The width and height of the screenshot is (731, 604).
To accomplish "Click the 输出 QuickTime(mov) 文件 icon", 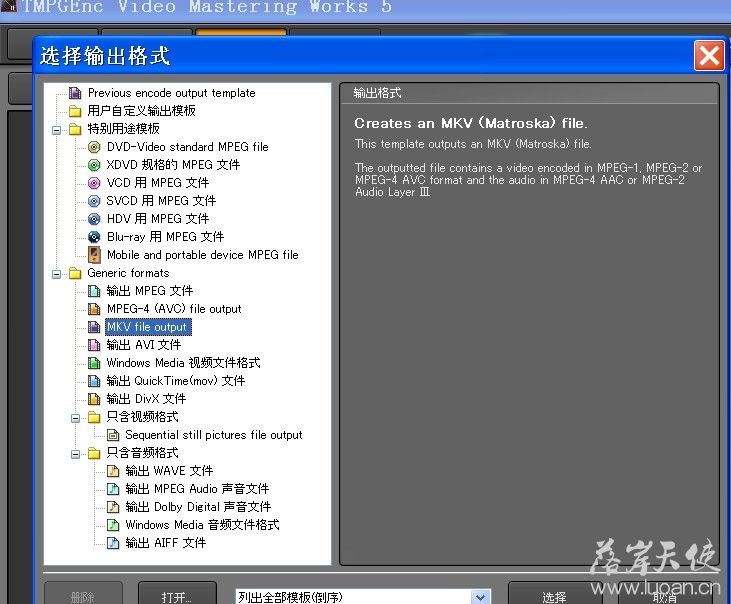I will 94,381.
